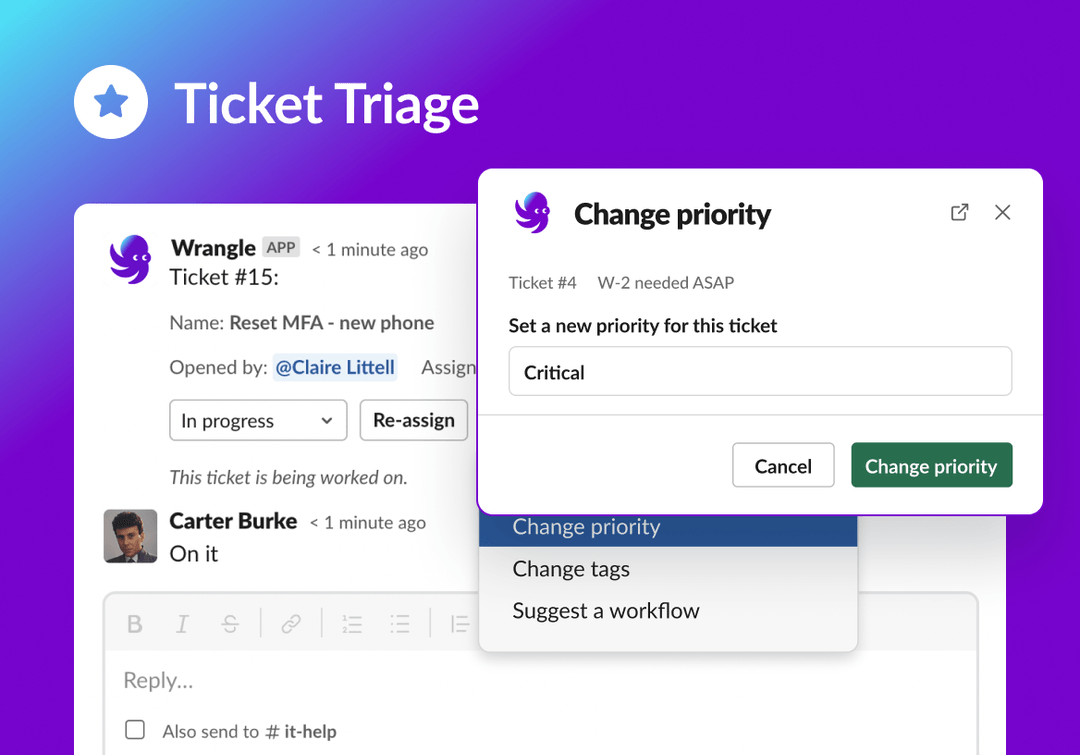Insert a hyperlink using the link icon
The height and width of the screenshot is (755, 1080).
pyautogui.click(x=291, y=624)
